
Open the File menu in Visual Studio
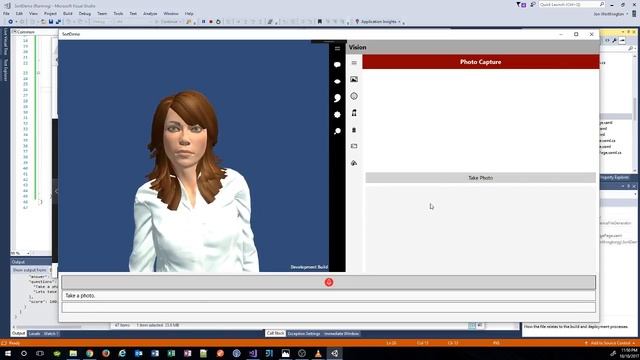pos(6,13)
